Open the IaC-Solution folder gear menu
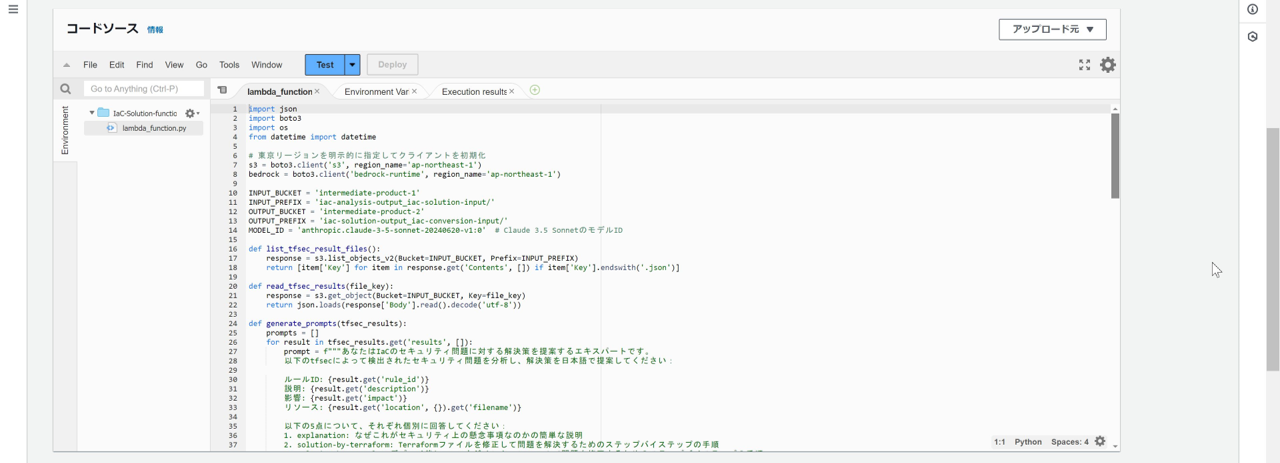Viewport: 1280px width, 463px height. 191,114
